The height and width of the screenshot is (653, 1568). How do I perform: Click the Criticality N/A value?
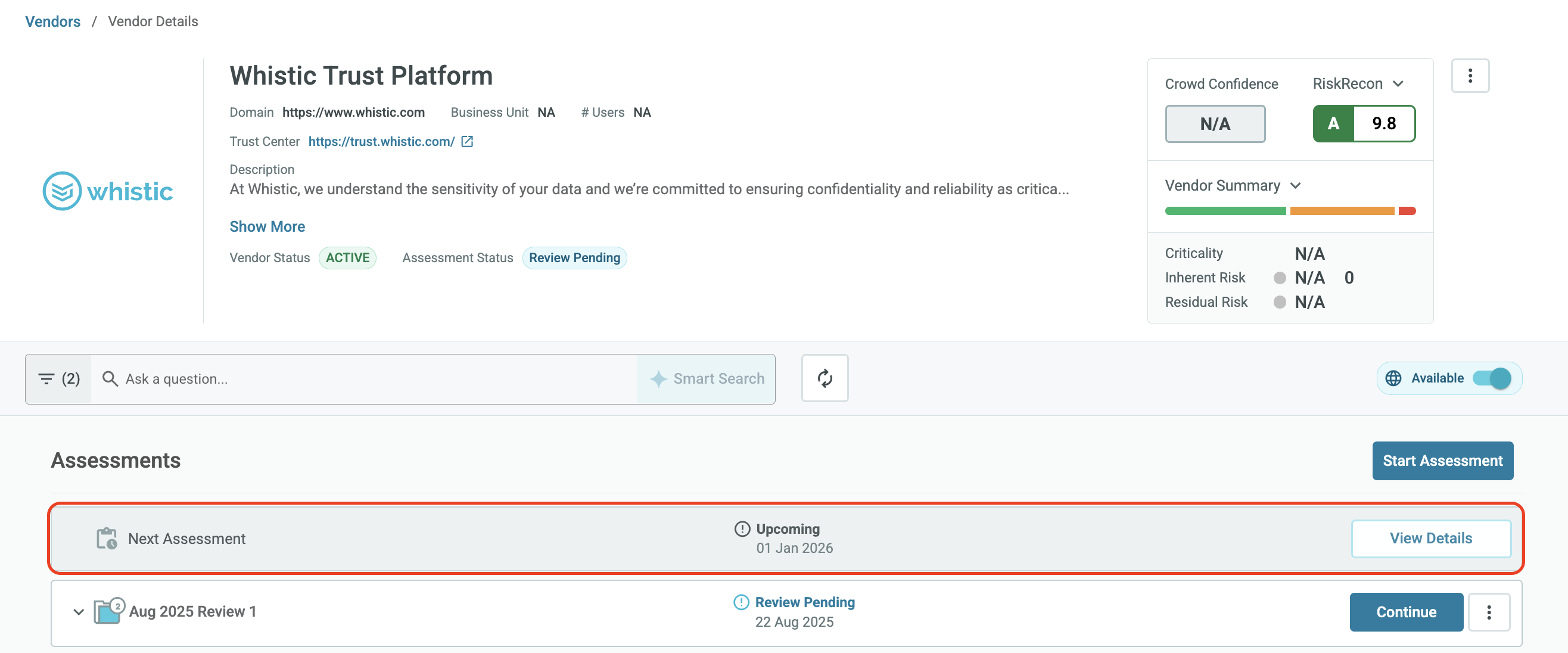pos(1309,253)
